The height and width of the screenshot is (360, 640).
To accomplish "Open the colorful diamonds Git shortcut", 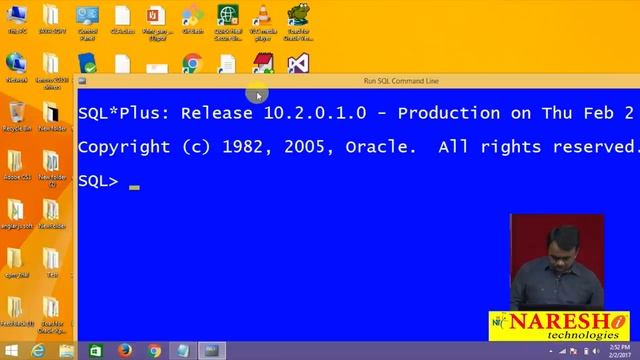I will (193, 19).
